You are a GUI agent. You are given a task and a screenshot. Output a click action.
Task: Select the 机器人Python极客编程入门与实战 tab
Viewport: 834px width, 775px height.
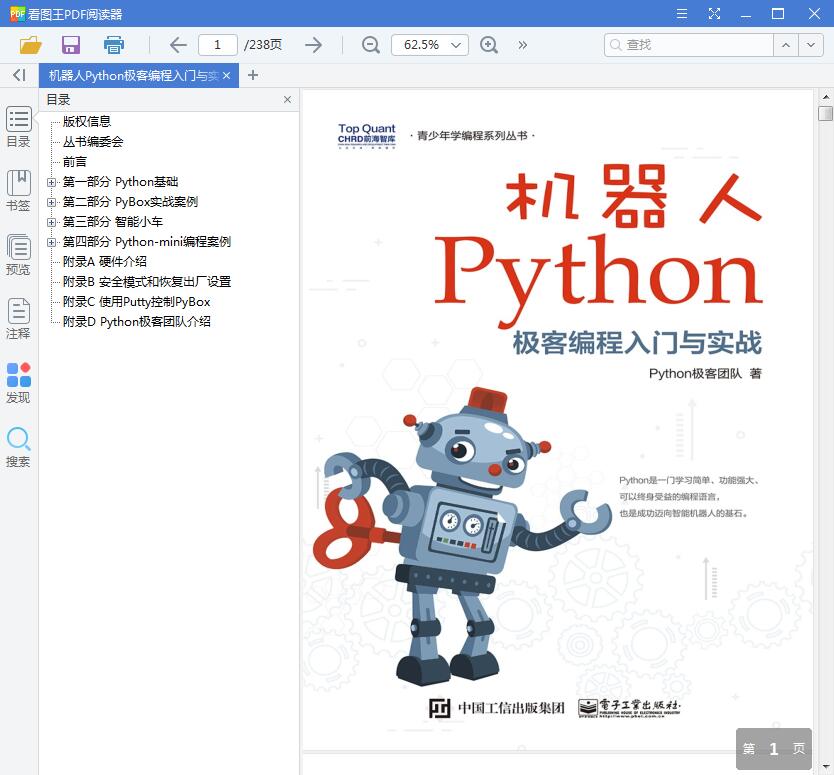pyautogui.click(x=135, y=75)
